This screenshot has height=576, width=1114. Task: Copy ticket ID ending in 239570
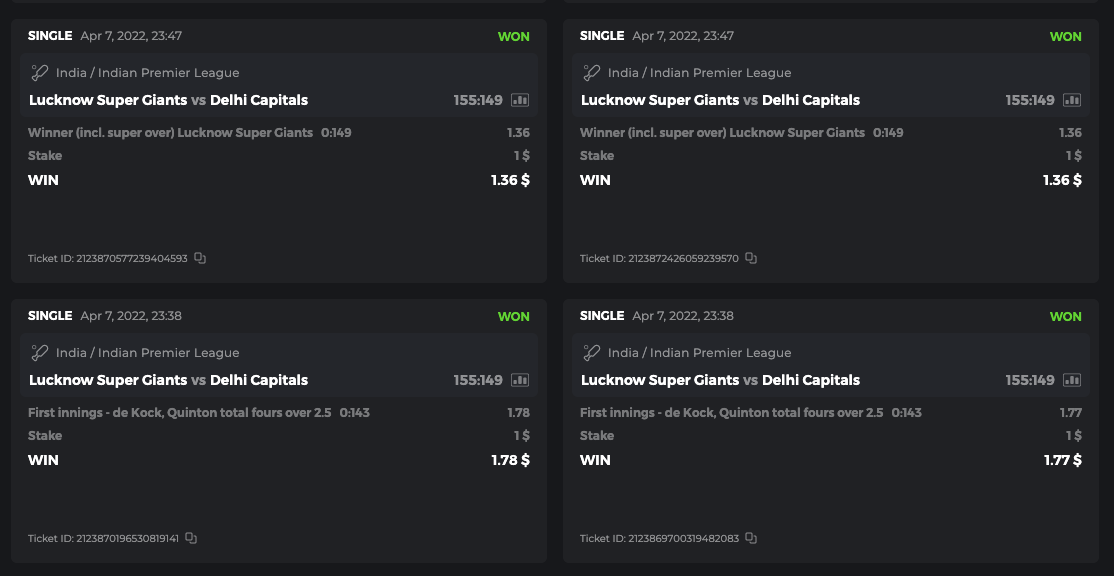coord(751,258)
